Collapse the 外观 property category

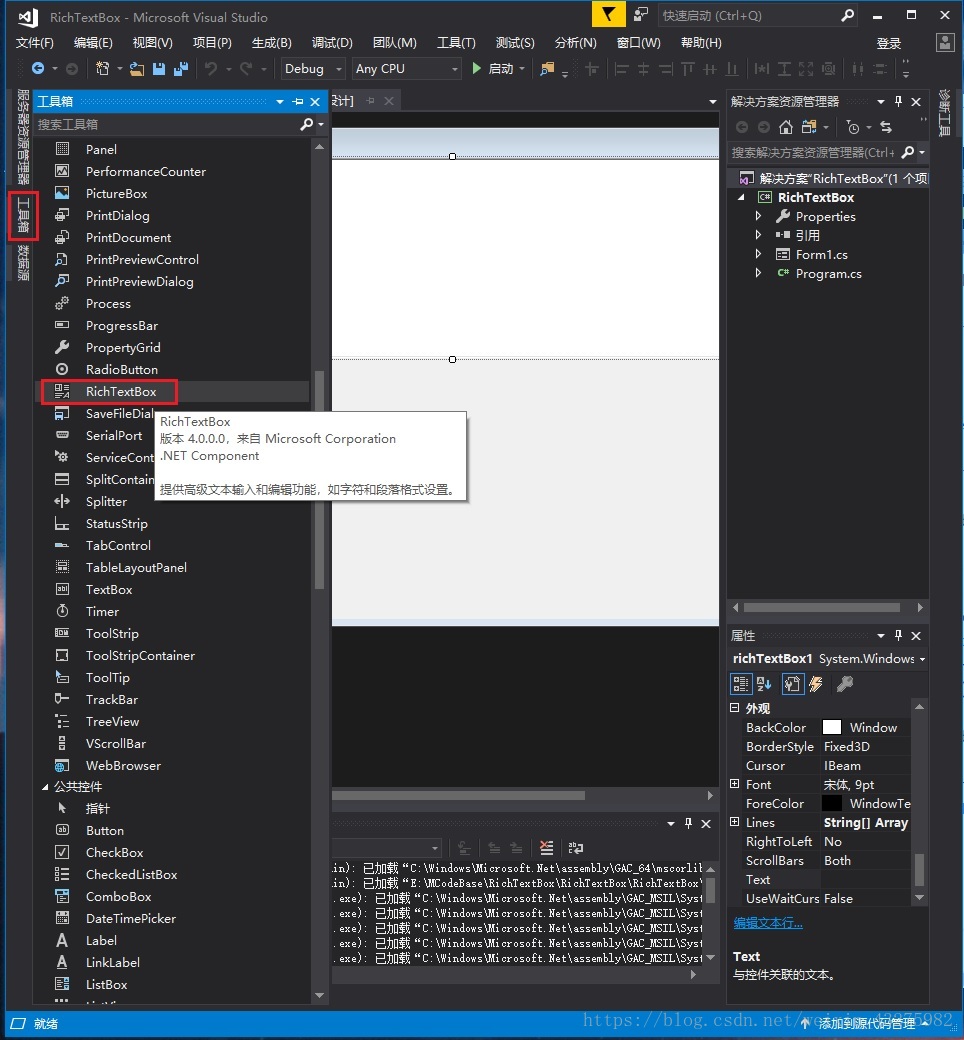point(734,708)
